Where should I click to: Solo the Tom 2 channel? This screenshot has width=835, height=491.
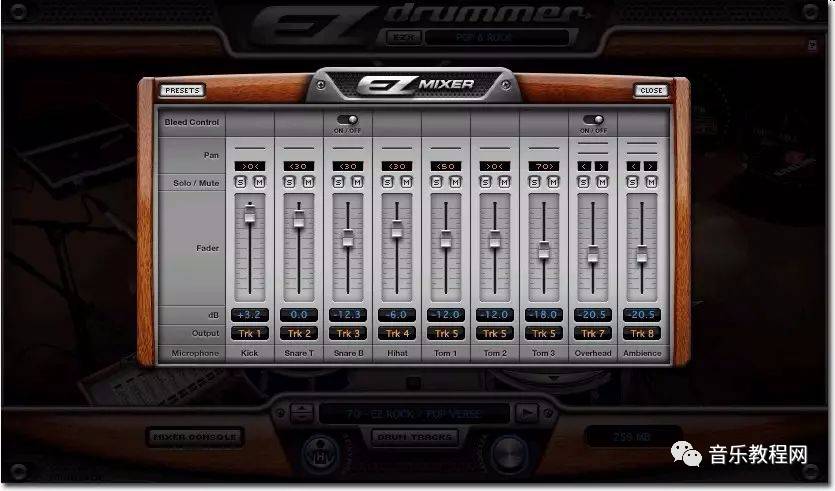pyautogui.click(x=485, y=183)
